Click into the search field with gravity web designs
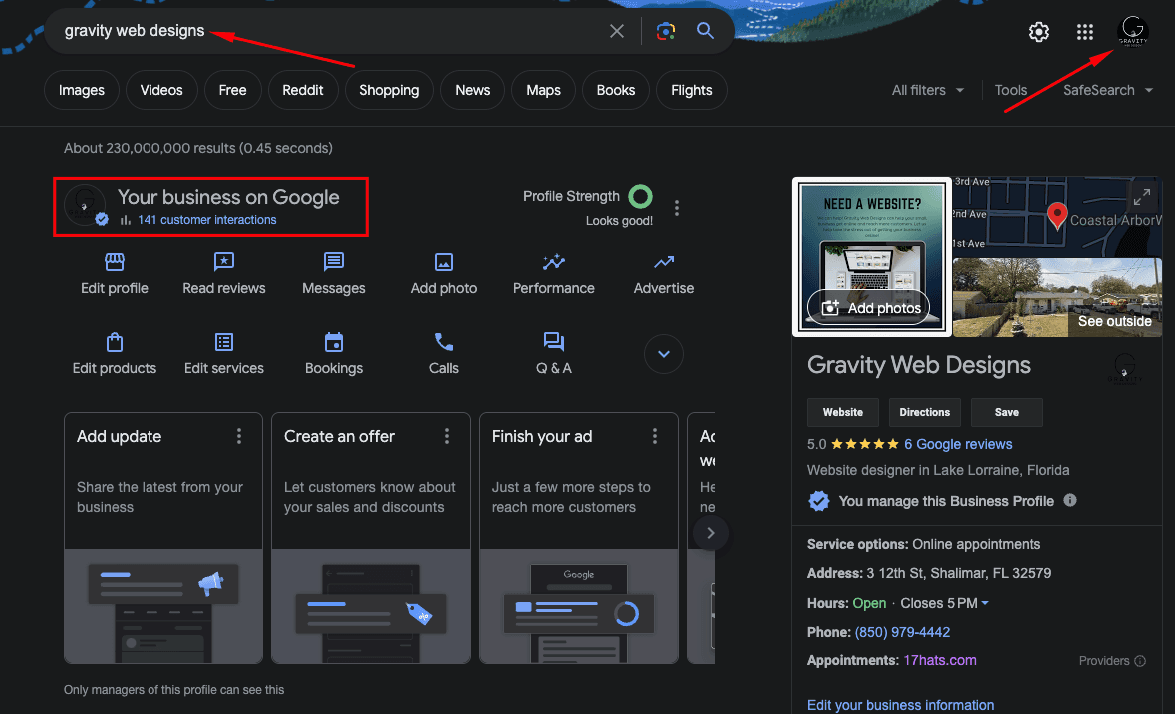Image resolution: width=1175 pixels, height=714 pixels. pos(330,31)
